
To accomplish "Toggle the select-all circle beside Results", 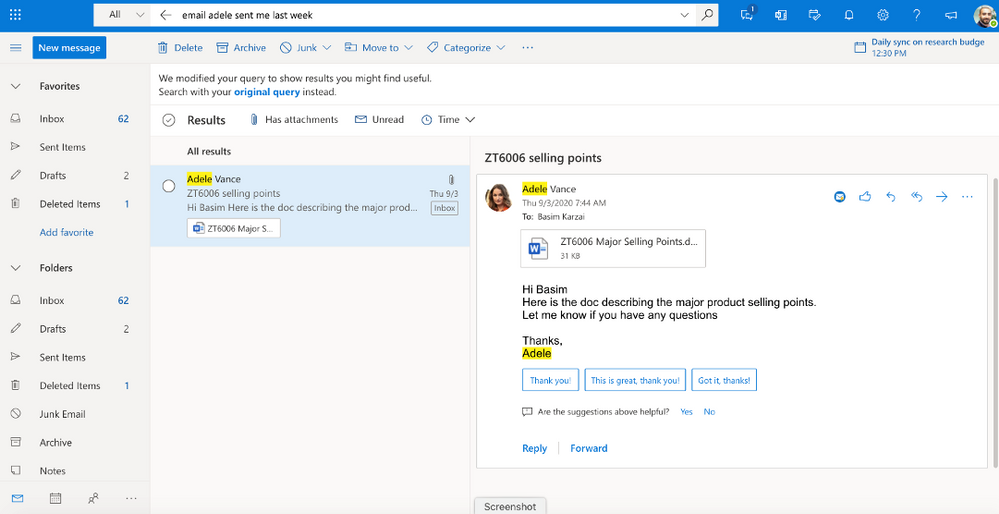I will coord(168,120).
